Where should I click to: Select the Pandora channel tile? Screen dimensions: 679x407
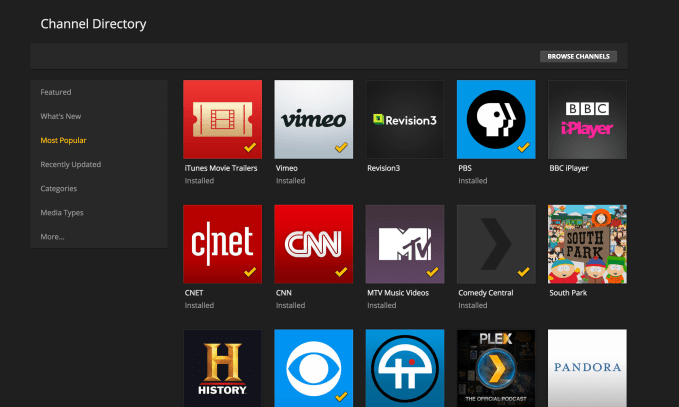587,368
